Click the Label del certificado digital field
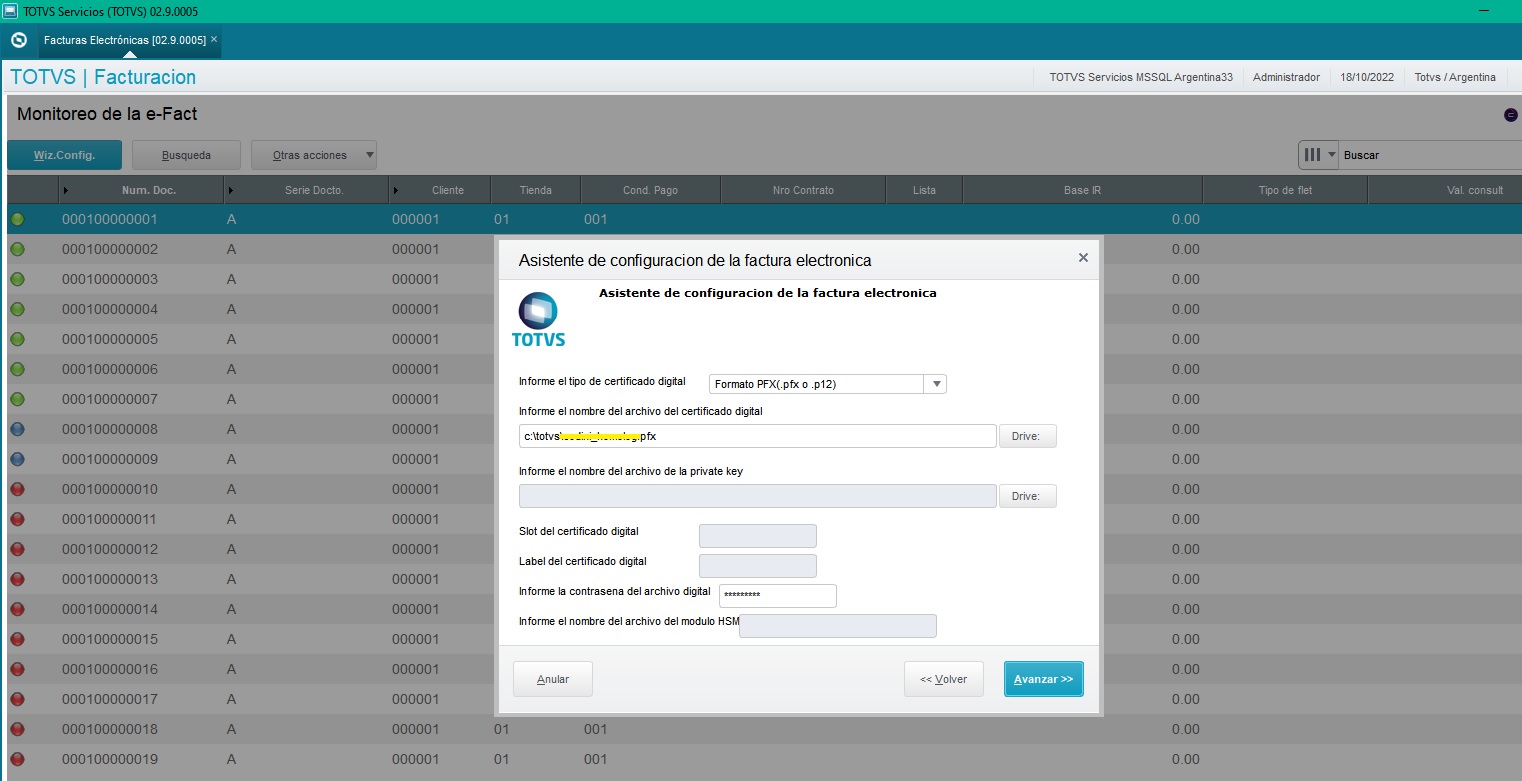Viewport: 1522px width, 781px height. [x=758, y=566]
